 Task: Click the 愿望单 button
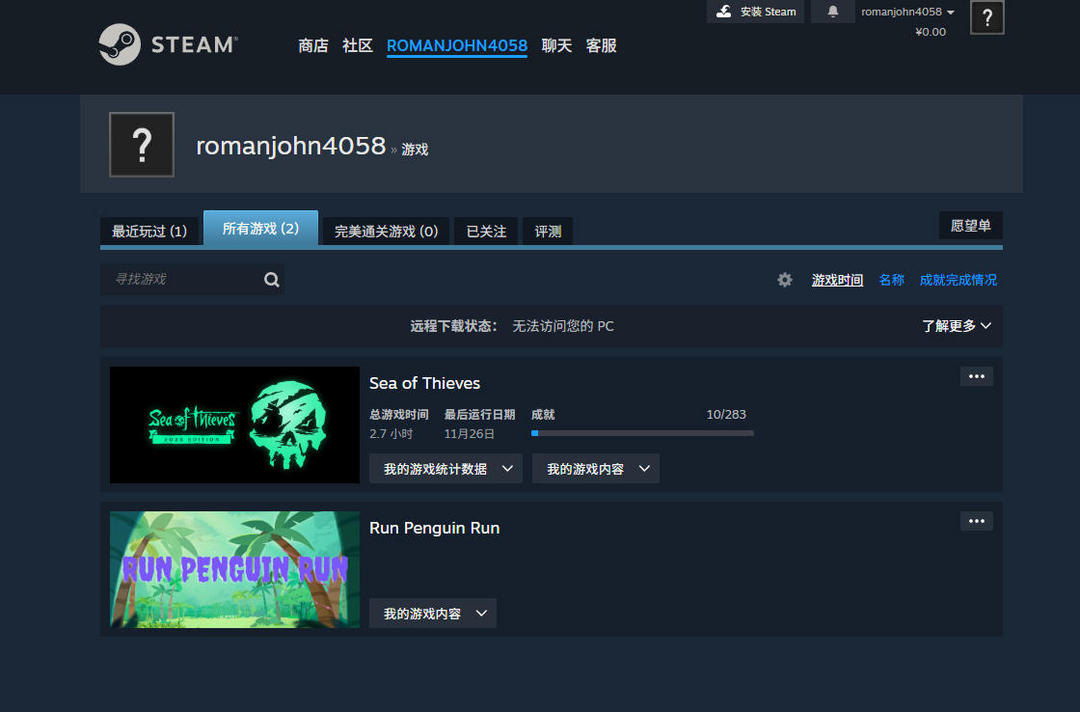[x=970, y=226]
